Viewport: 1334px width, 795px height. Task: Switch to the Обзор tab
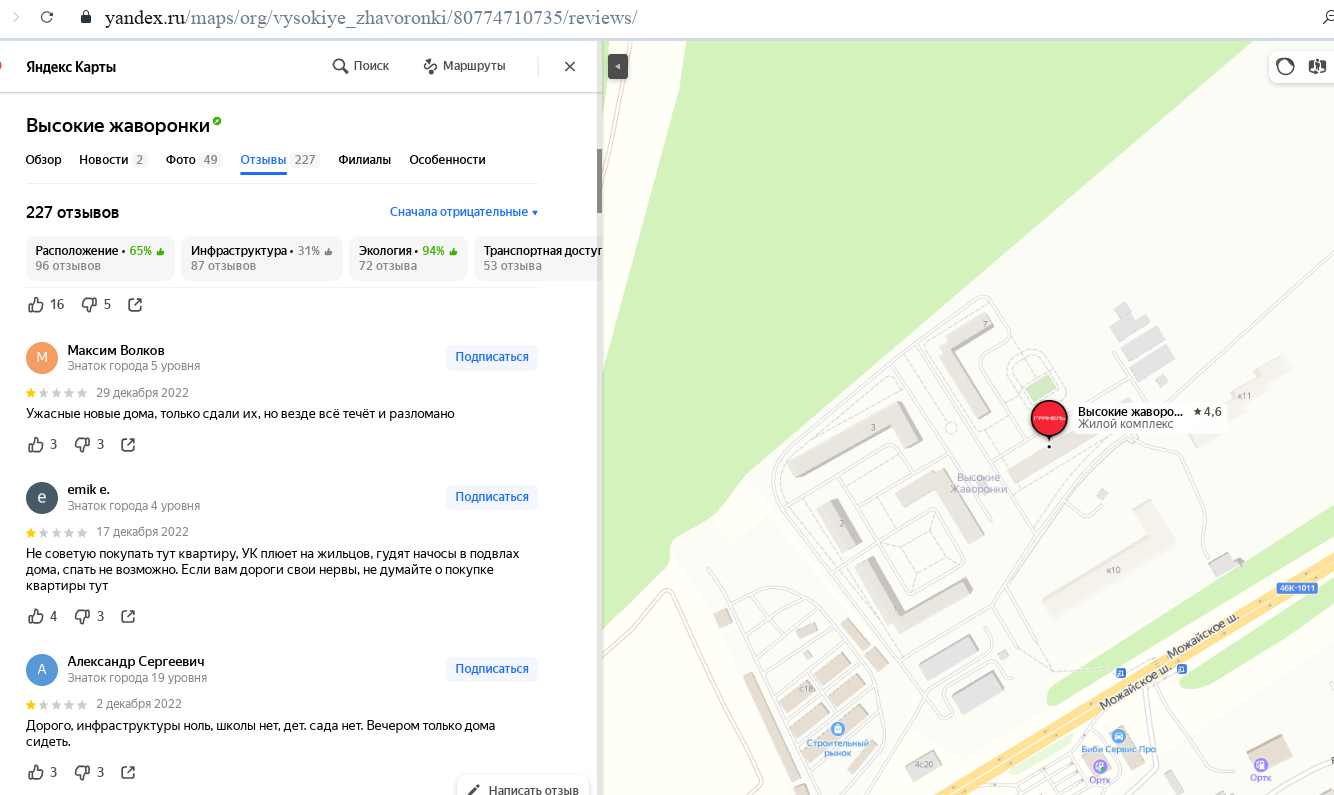click(x=44, y=160)
